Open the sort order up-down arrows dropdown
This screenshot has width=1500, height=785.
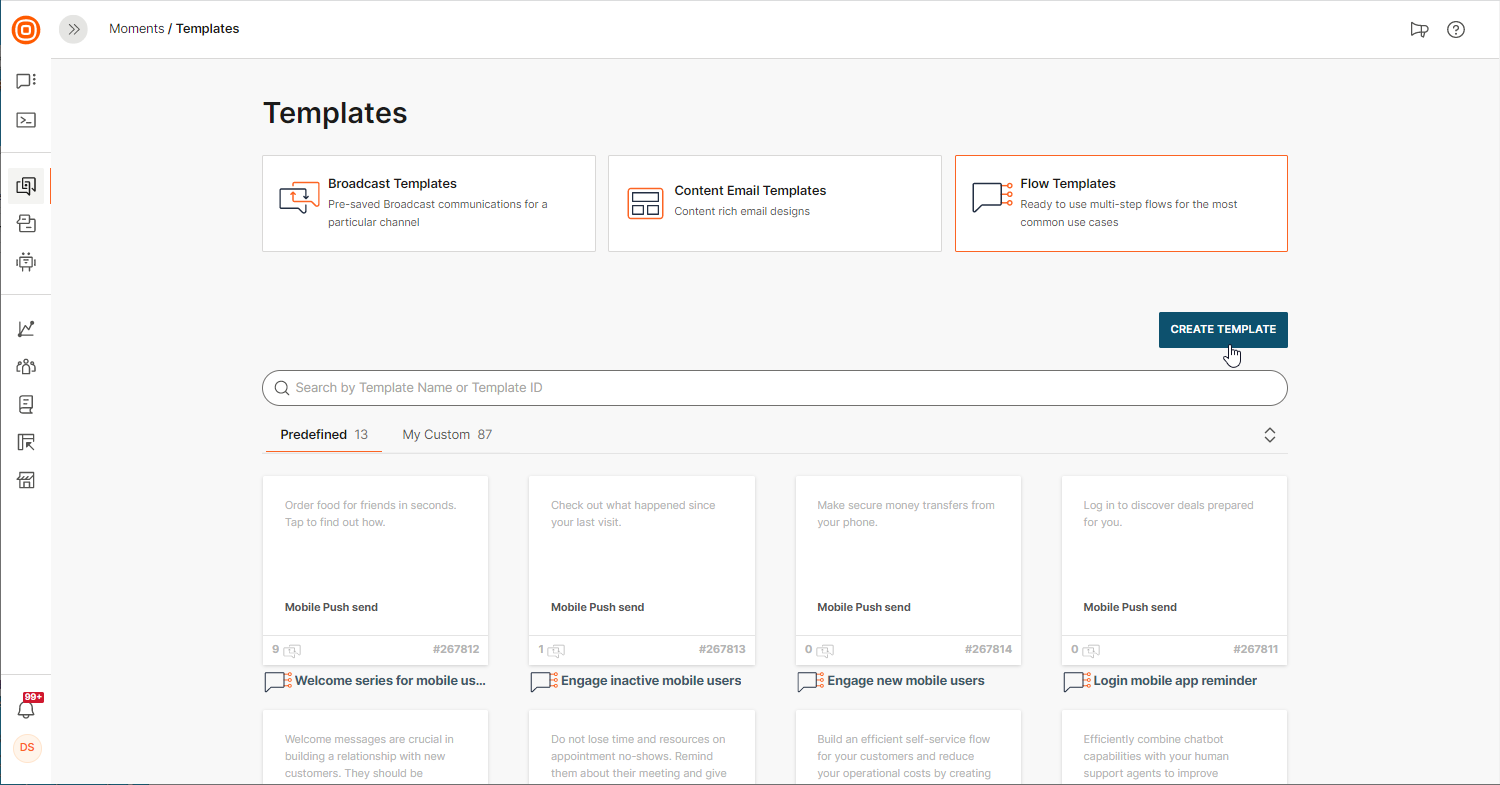click(1269, 435)
